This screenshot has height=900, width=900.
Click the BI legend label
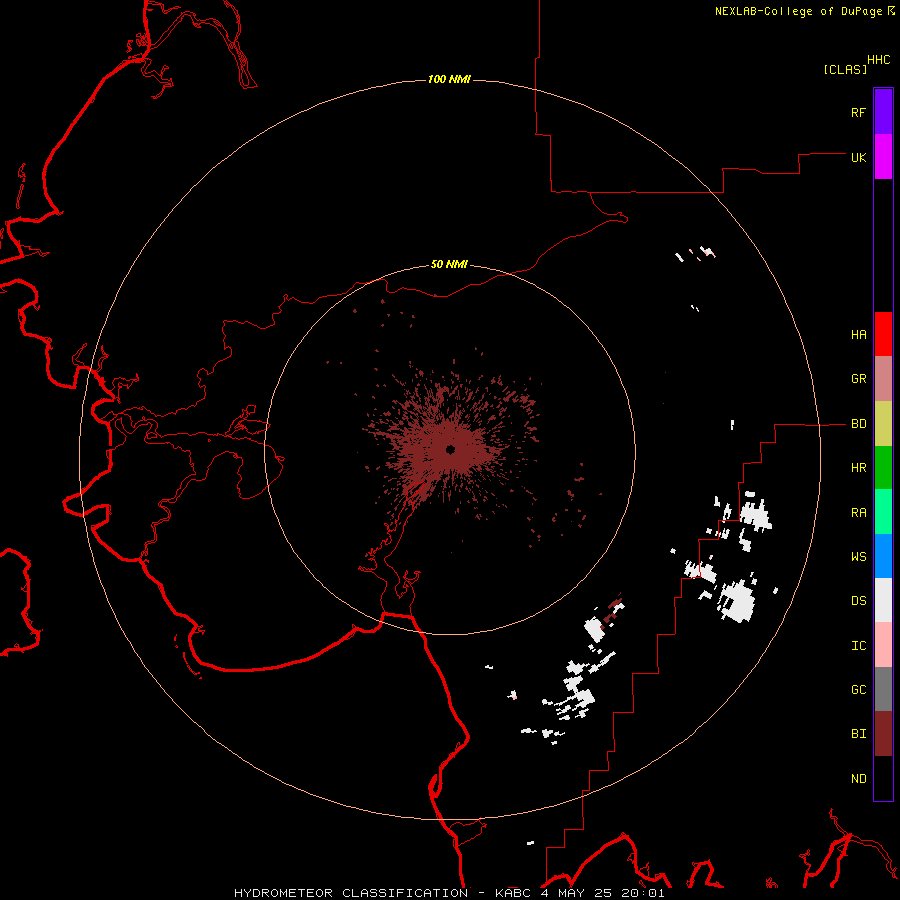[858, 734]
